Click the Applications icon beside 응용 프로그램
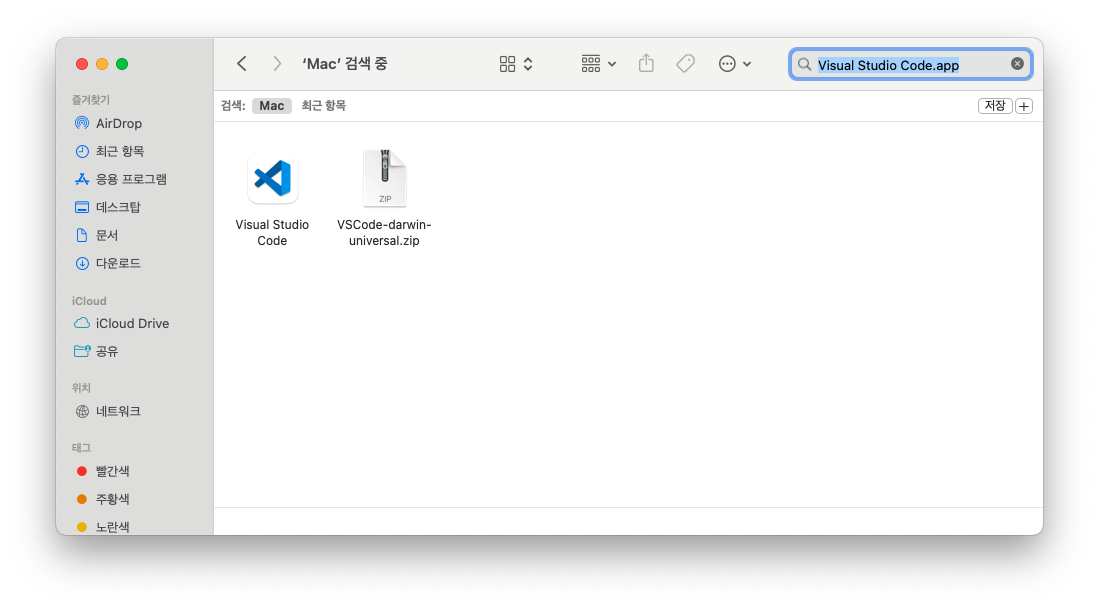Screen dimensions: 1099x609 pyautogui.click(x=82, y=179)
